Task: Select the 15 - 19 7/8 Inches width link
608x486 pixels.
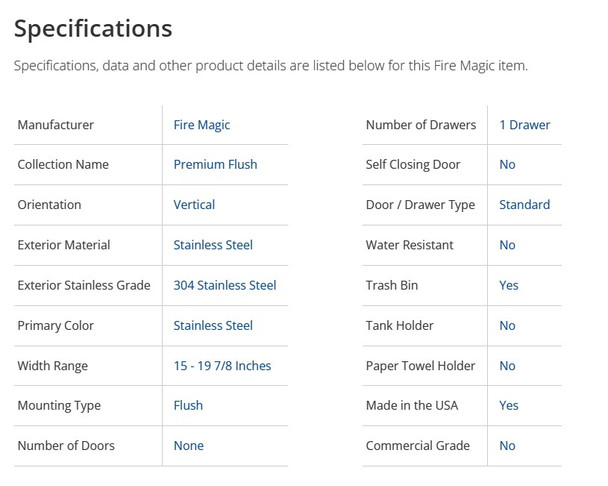Action: click(x=222, y=366)
